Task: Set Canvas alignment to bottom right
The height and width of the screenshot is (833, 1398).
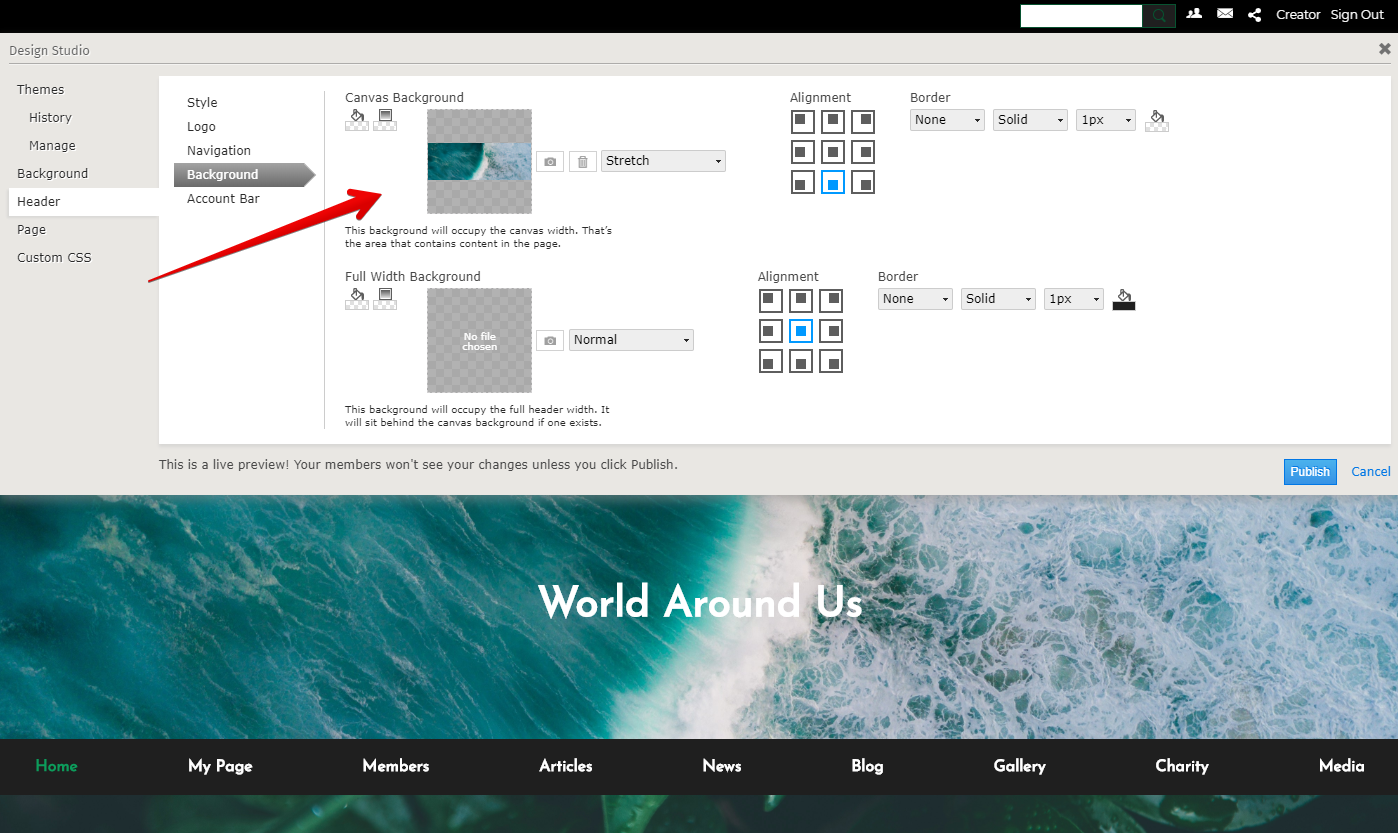Action: [x=863, y=182]
